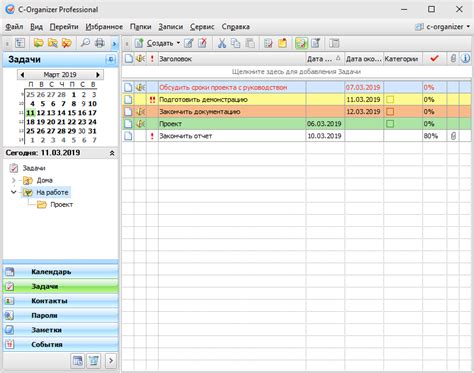Click the delete task icon

[203, 43]
